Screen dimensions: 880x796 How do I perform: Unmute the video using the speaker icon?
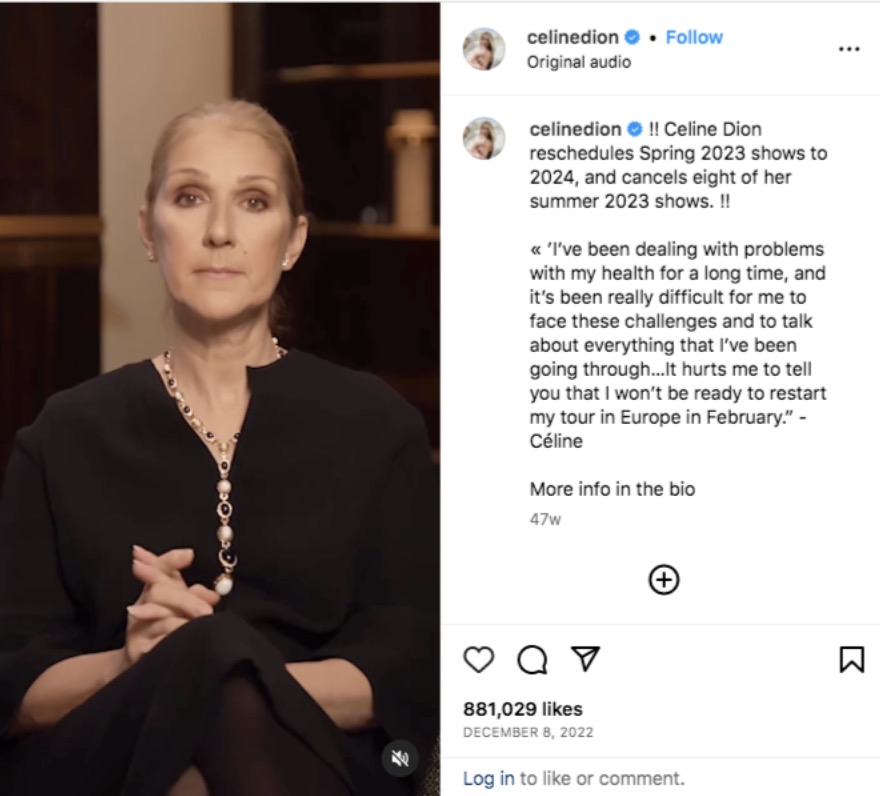coord(400,759)
